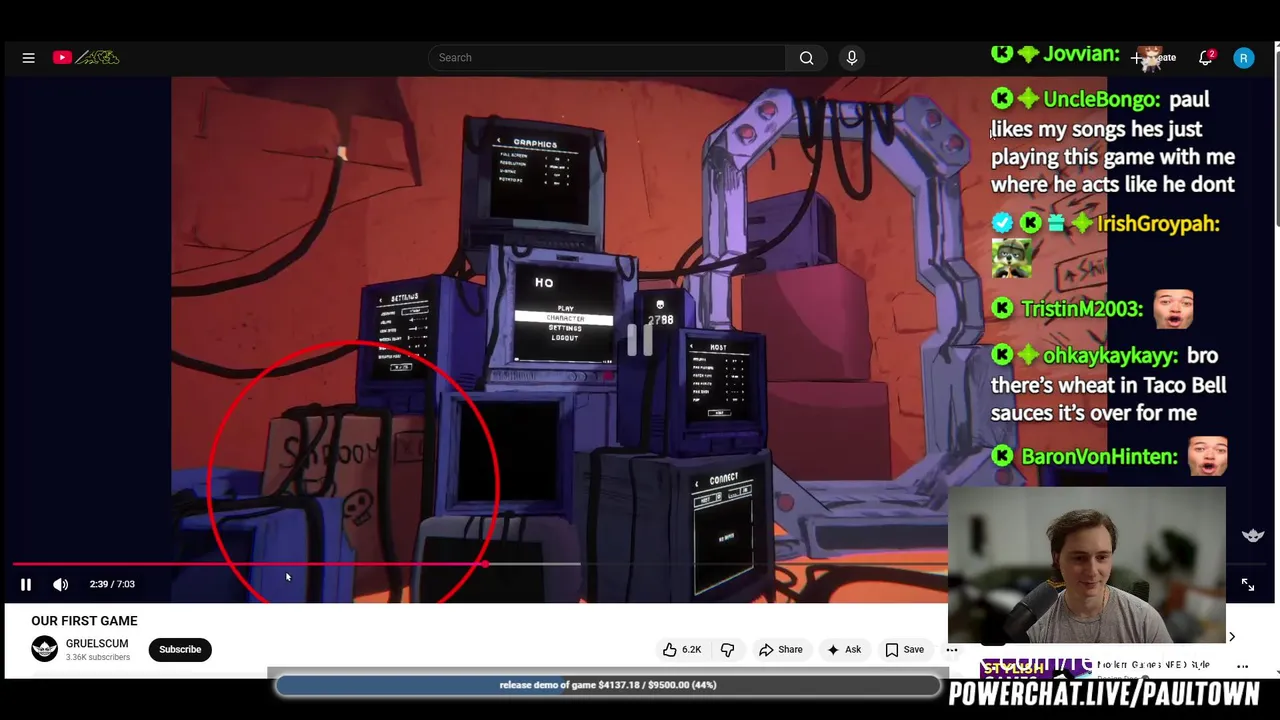Mute the video volume speaker icon
The width and height of the screenshot is (1280, 720).
tap(61, 584)
